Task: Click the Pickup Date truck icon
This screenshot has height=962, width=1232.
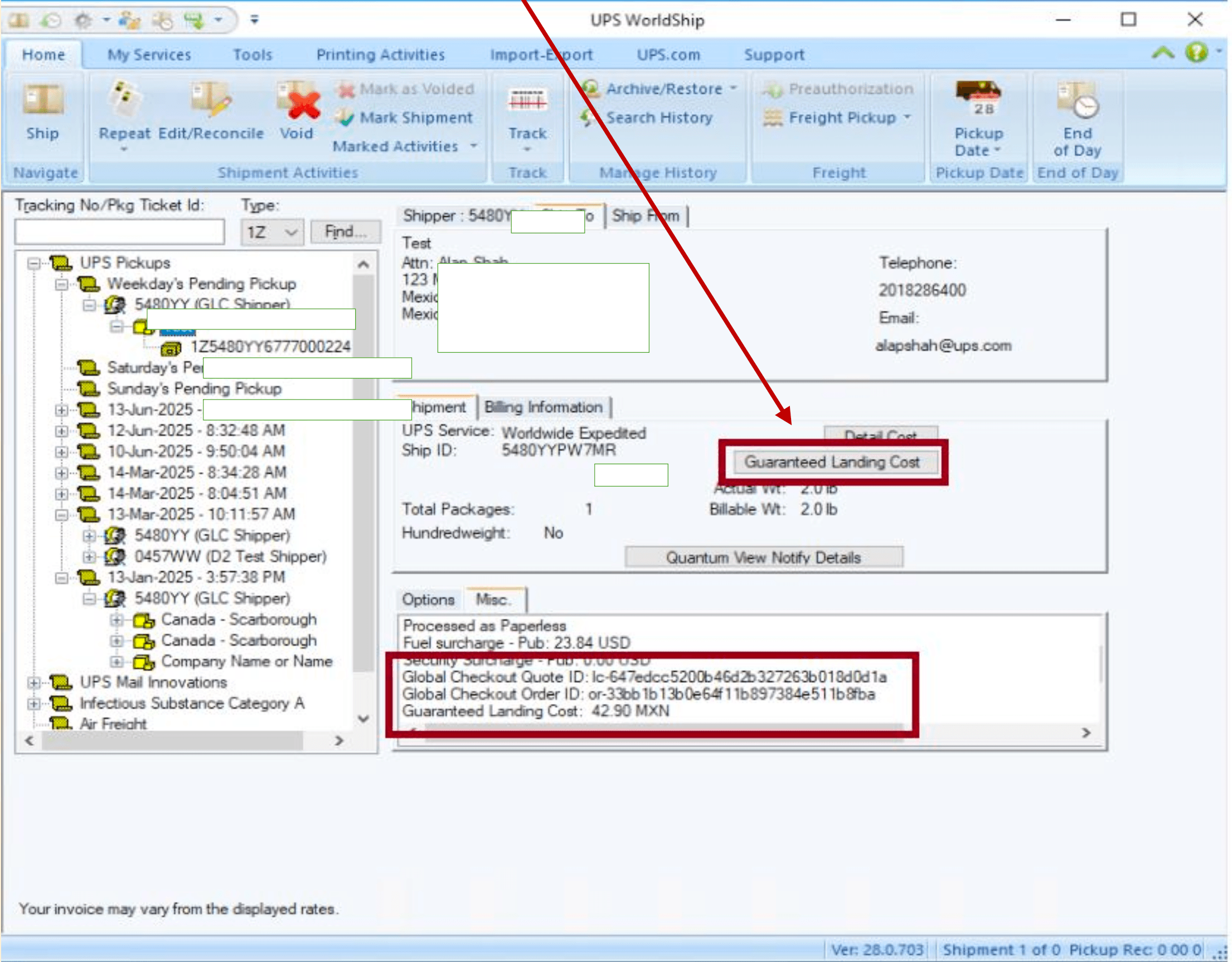Action: 978,98
